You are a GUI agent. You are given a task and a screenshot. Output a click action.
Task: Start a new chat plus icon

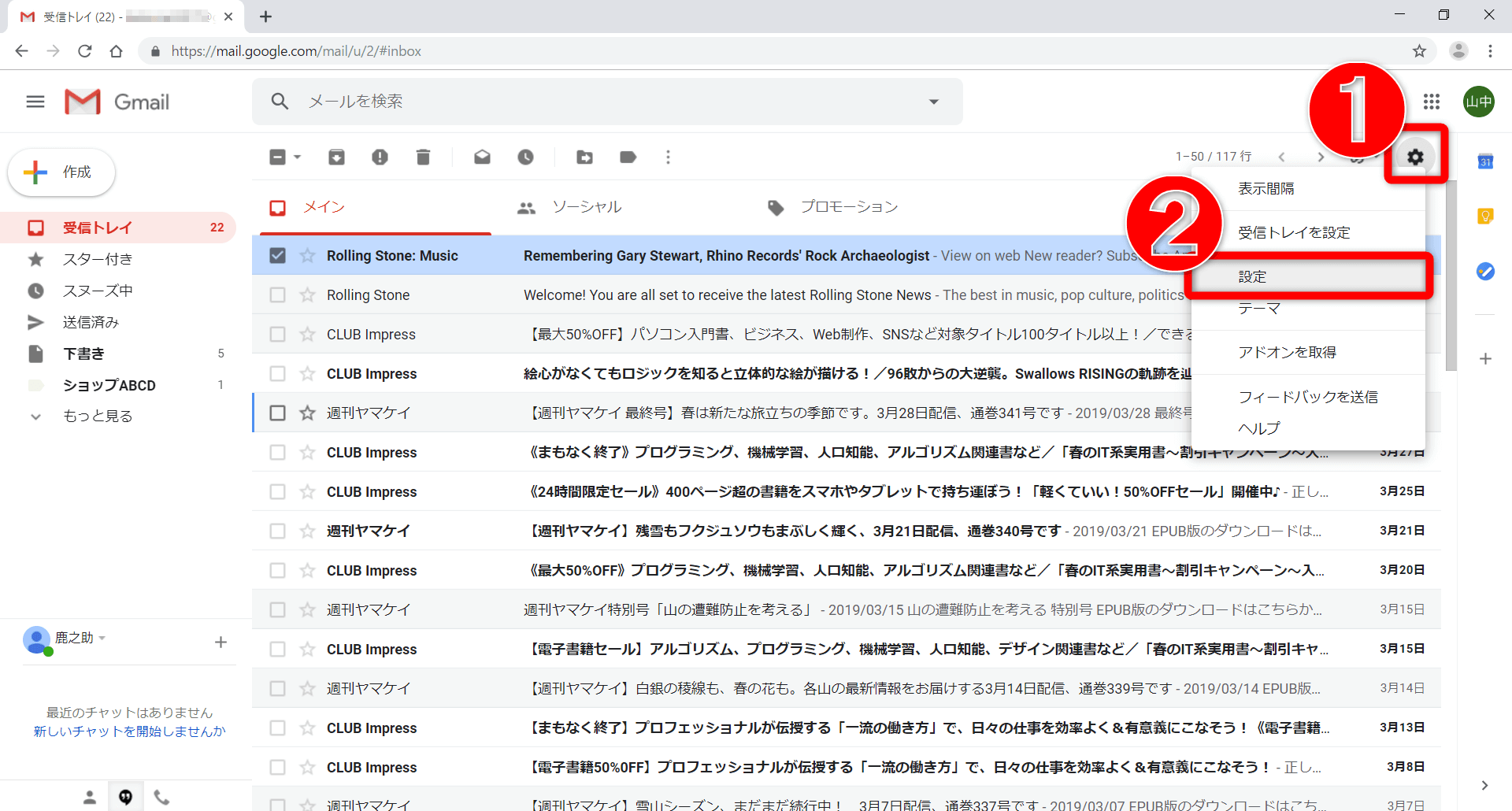[220, 643]
